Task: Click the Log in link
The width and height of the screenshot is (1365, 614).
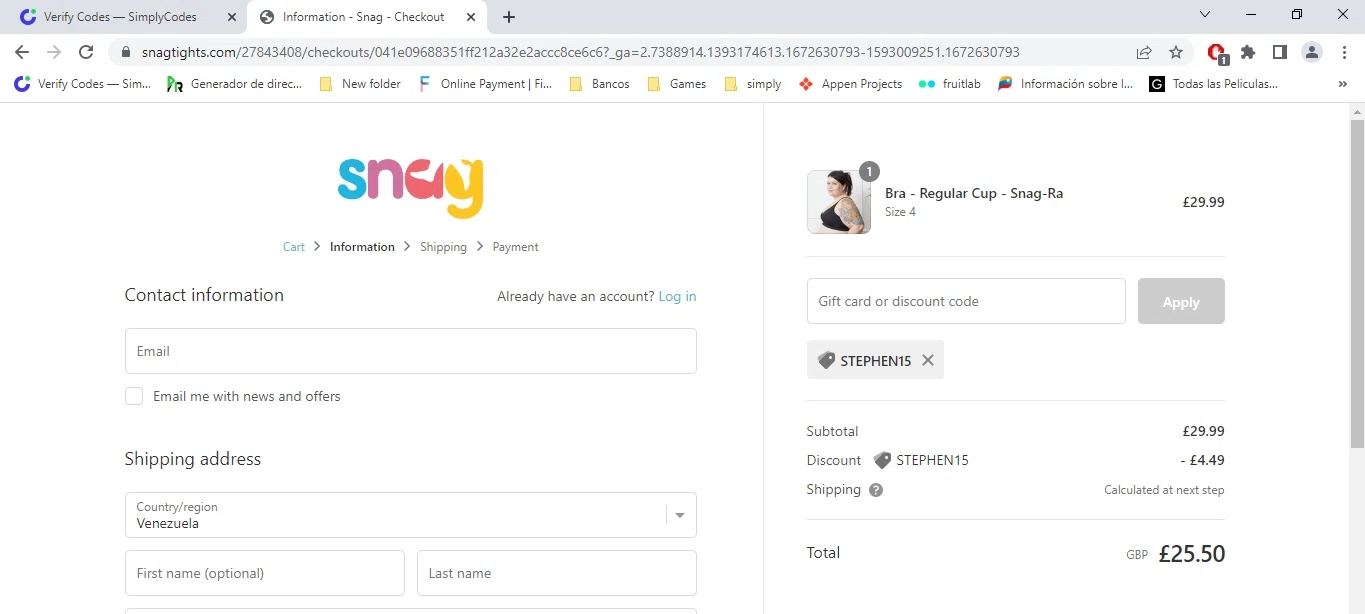Action: (677, 296)
